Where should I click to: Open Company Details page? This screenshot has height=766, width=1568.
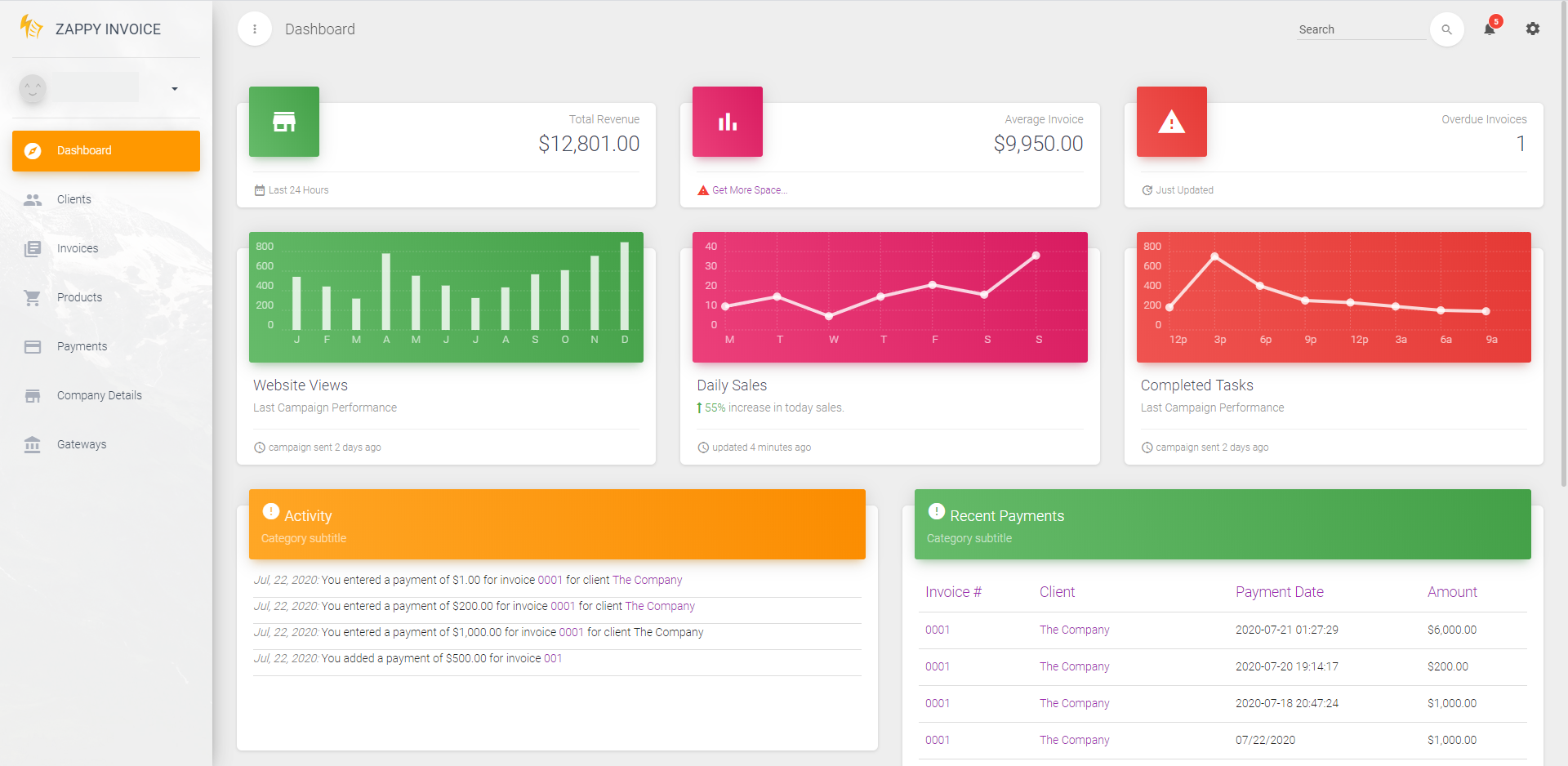pyautogui.click(x=99, y=395)
